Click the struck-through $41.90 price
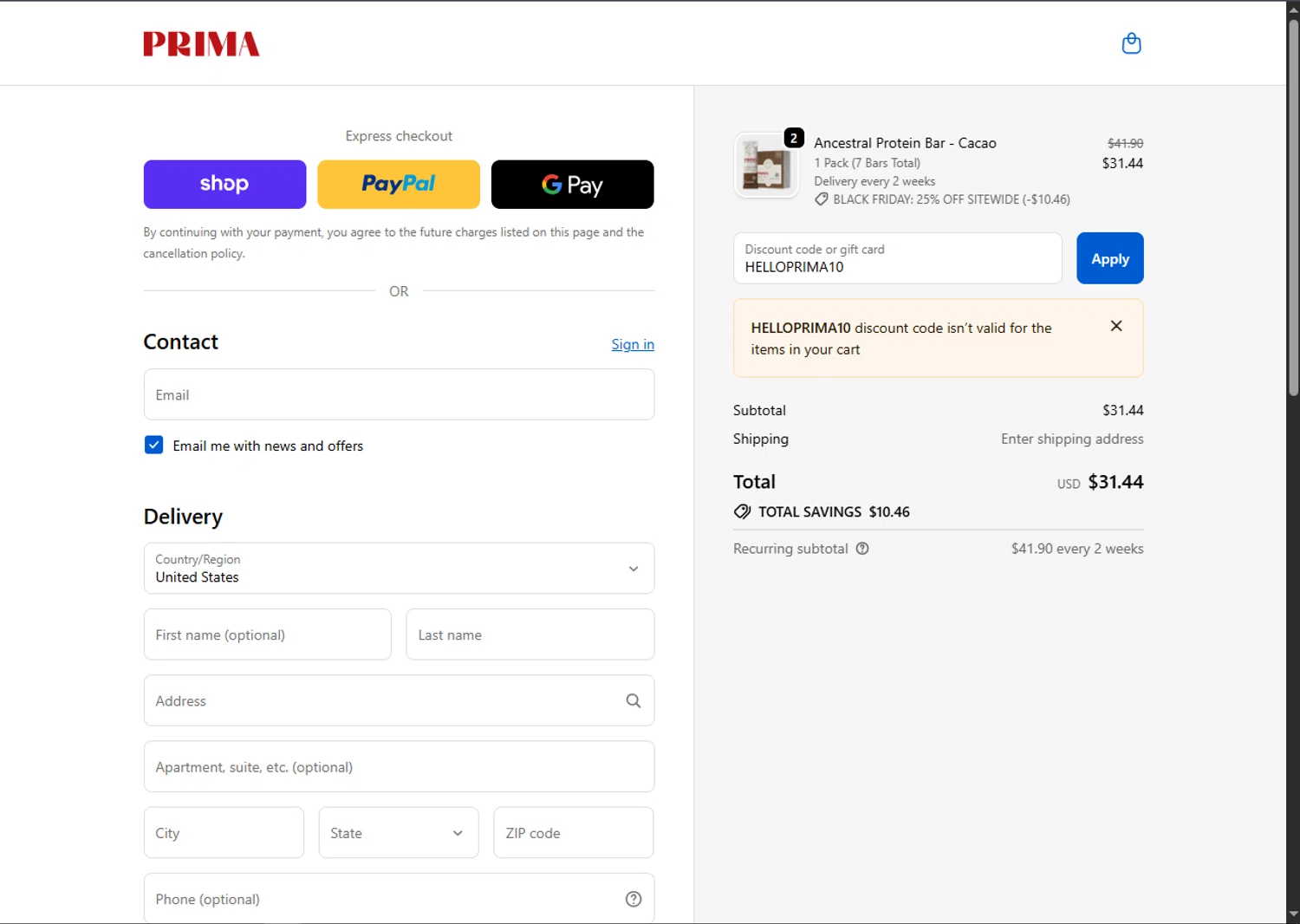The image size is (1300, 924). (x=1125, y=143)
